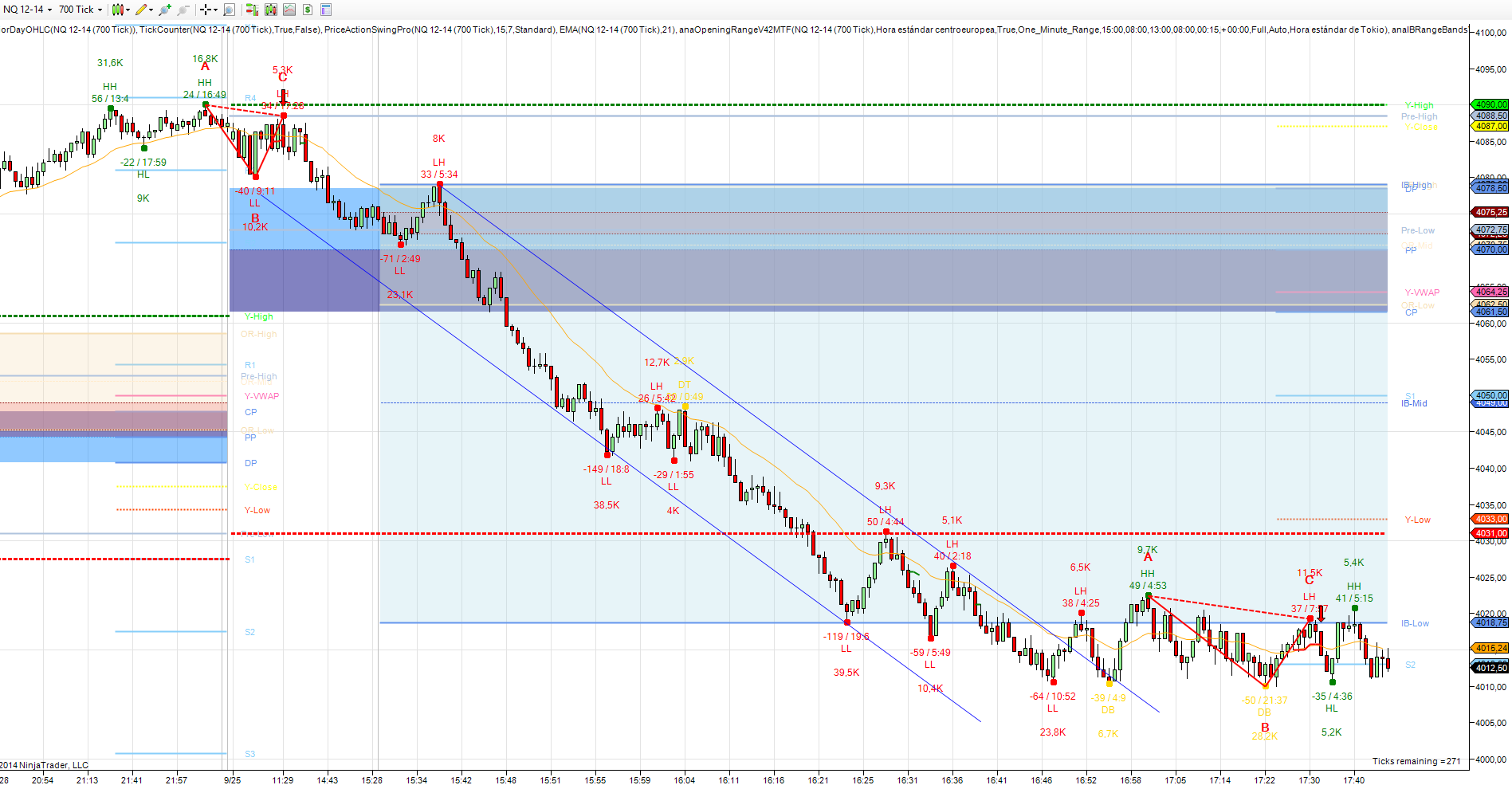Click the 2014 NinjaTrader, LLC copyright text
Image resolution: width=1512 pixels, height=785 pixels.
[x=45, y=765]
